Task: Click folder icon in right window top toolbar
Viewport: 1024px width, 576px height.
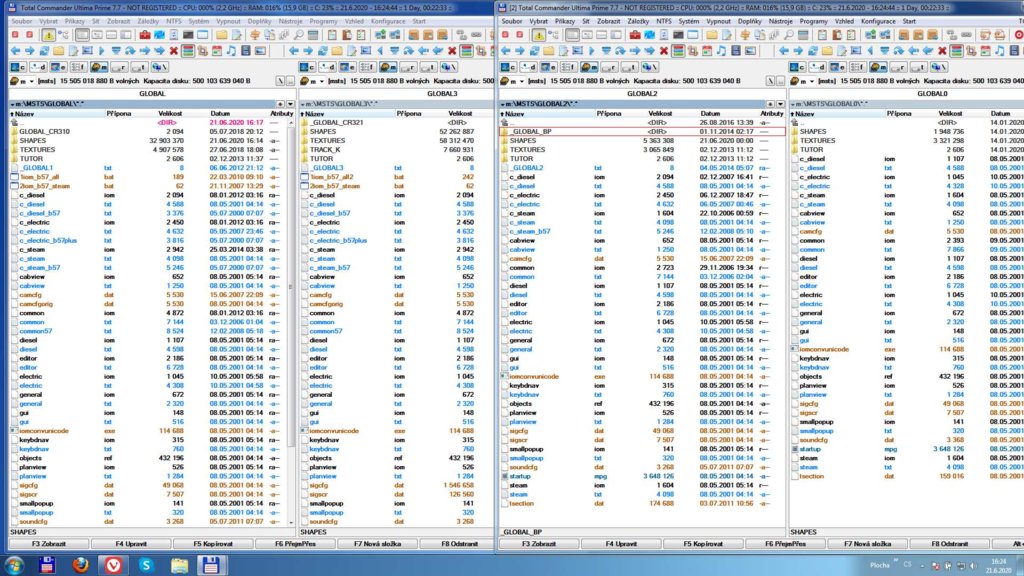Action: pos(711,35)
